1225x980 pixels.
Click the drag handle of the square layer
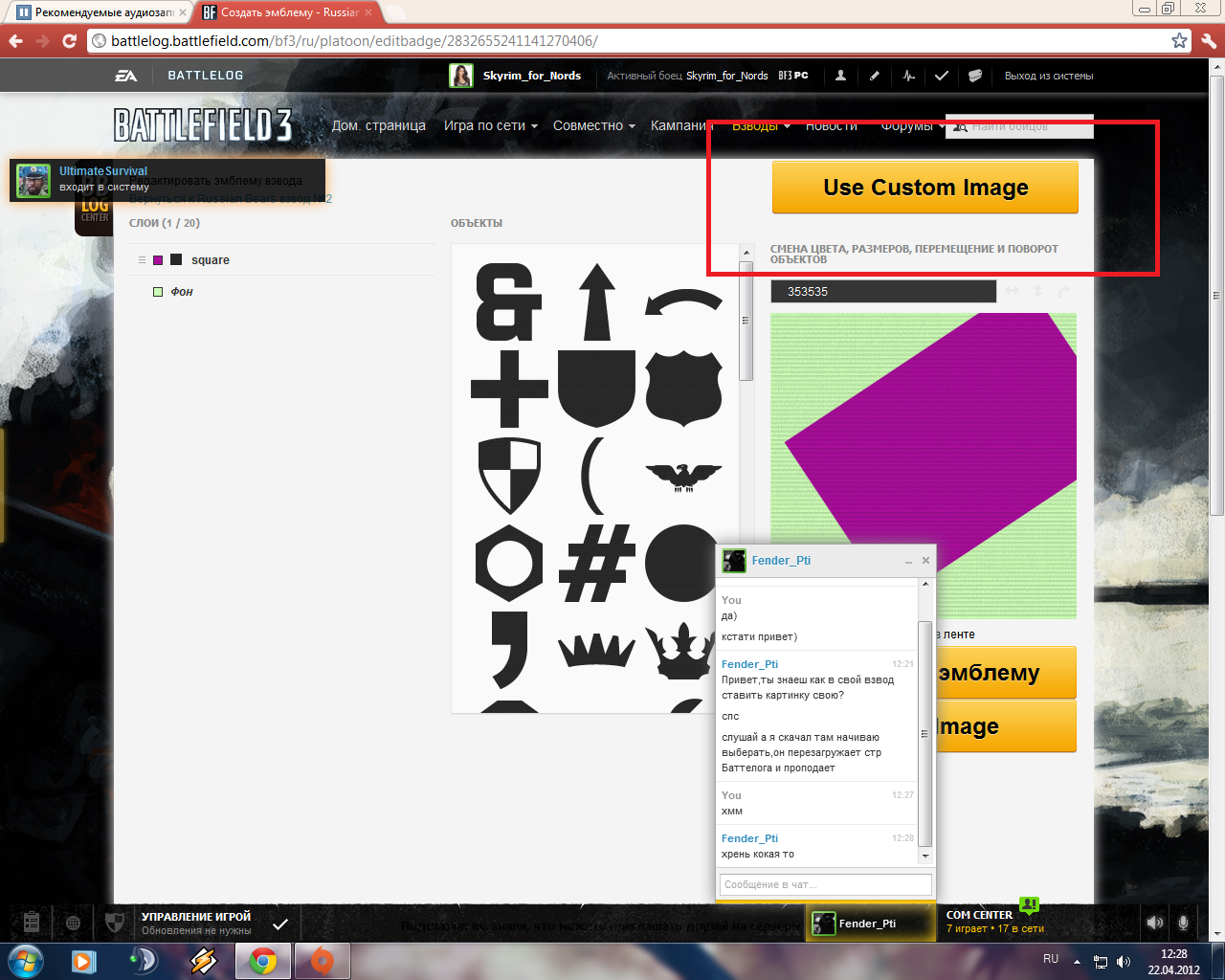[x=142, y=260]
